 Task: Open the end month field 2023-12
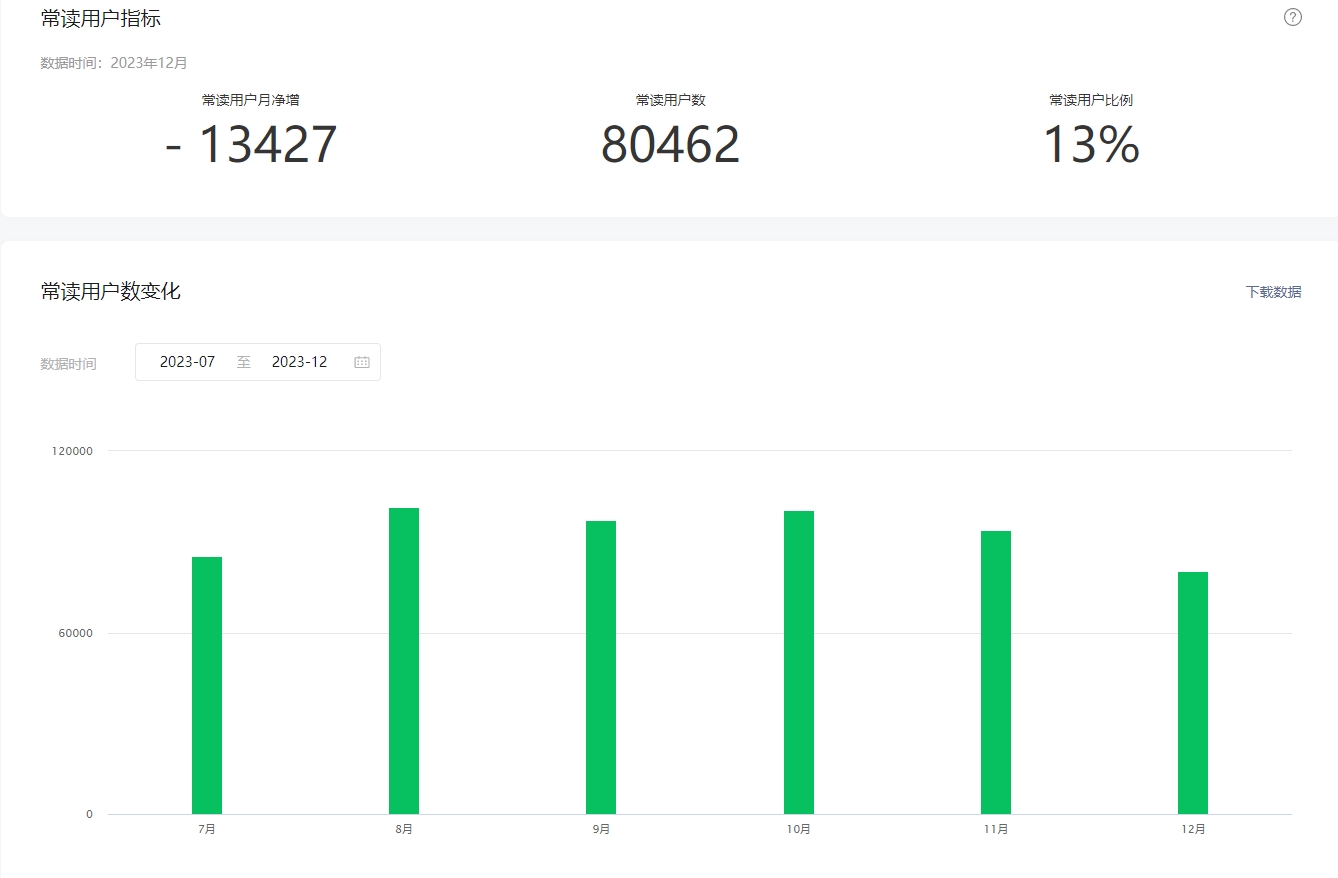299,362
